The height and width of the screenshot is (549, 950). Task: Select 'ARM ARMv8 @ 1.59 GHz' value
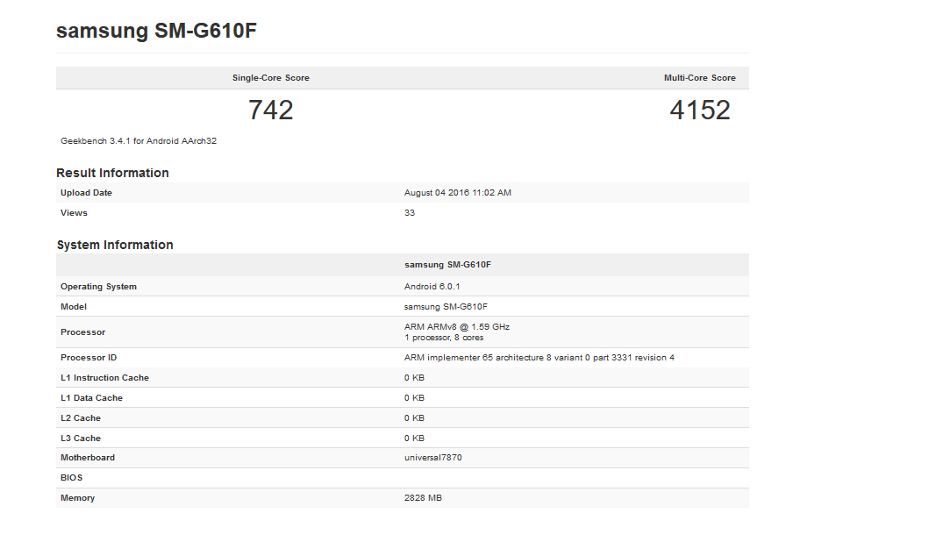[457, 327]
